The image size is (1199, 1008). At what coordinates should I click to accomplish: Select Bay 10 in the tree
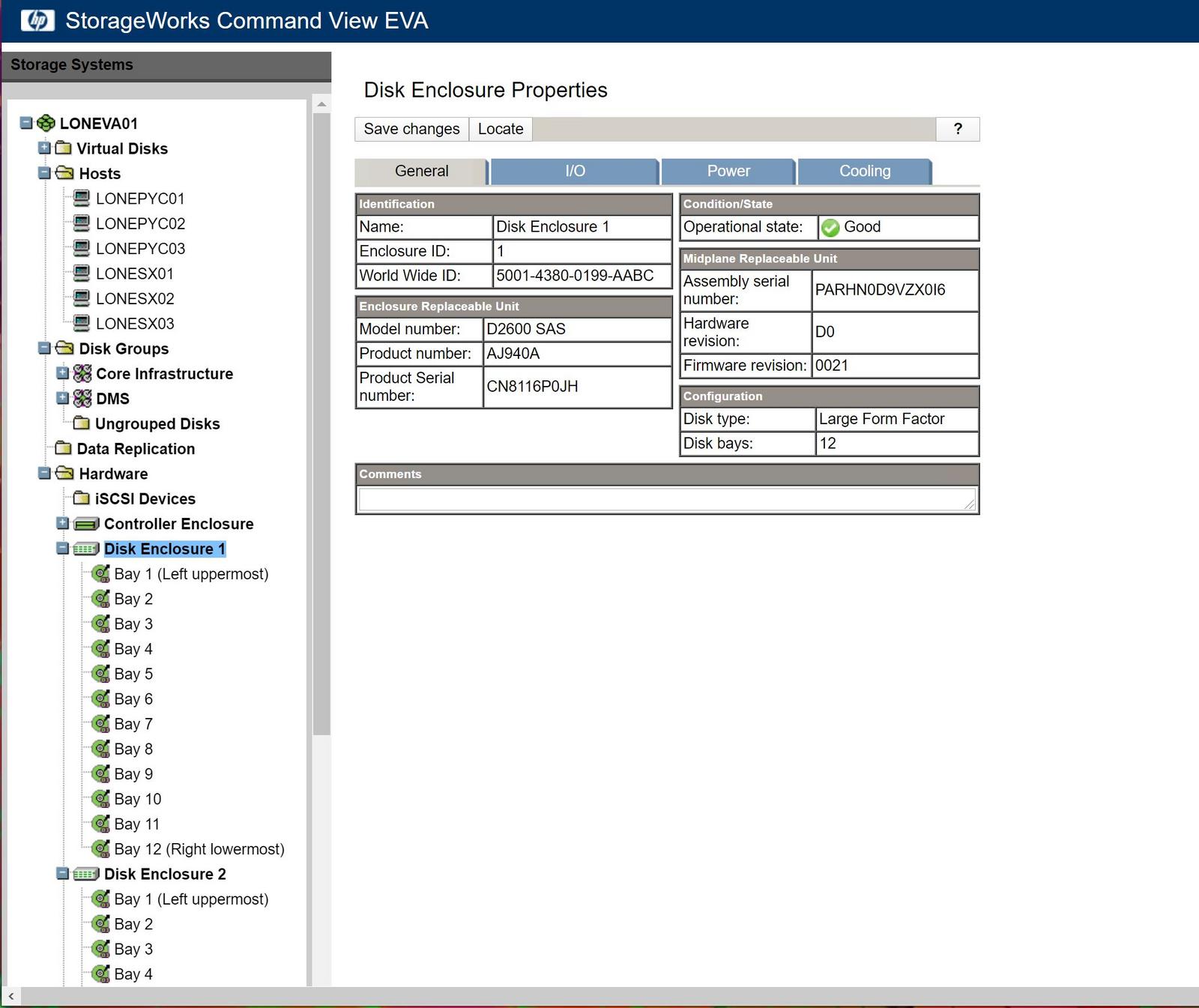pos(138,799)
